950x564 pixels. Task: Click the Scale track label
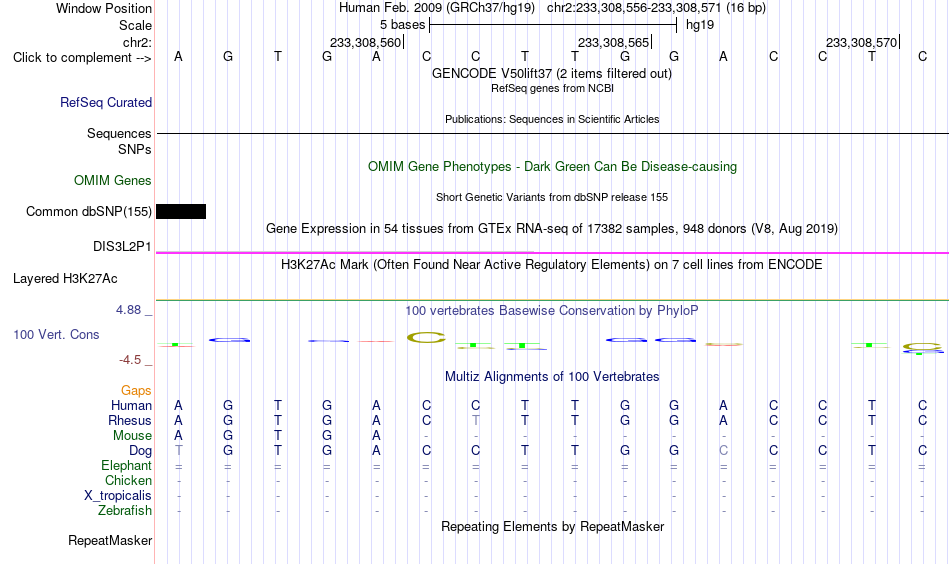tap(135, 25)
